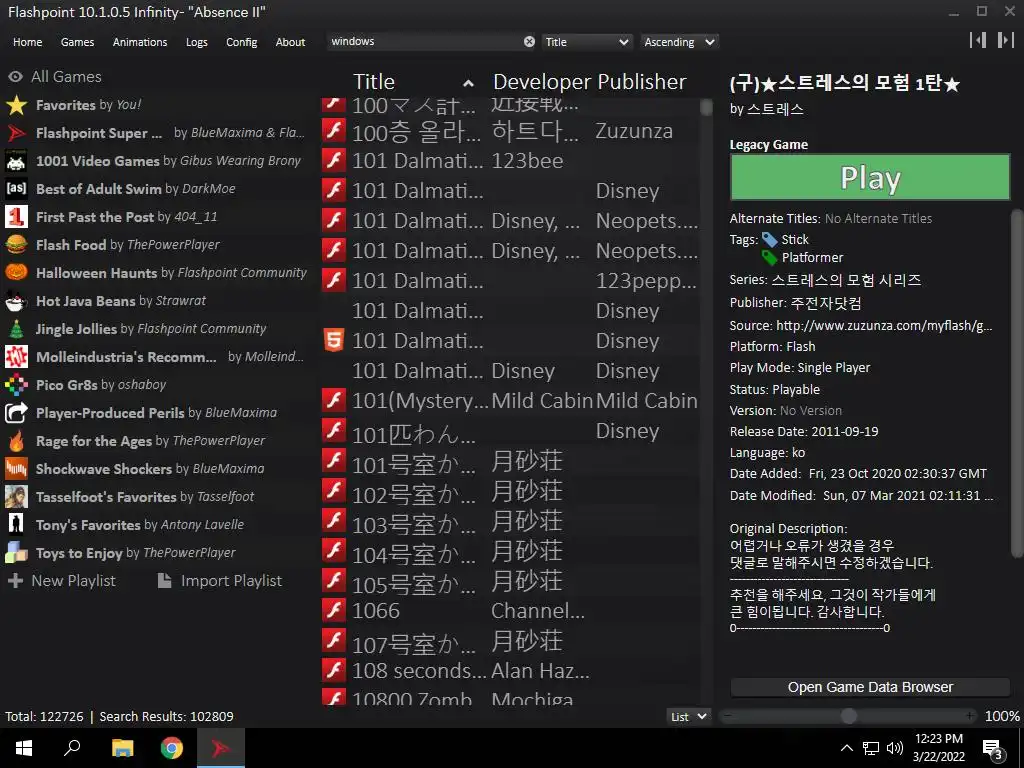Click the Shockwave Shockers playlist icon
The height and width of the screenshot is (768, 1024).
16,469
